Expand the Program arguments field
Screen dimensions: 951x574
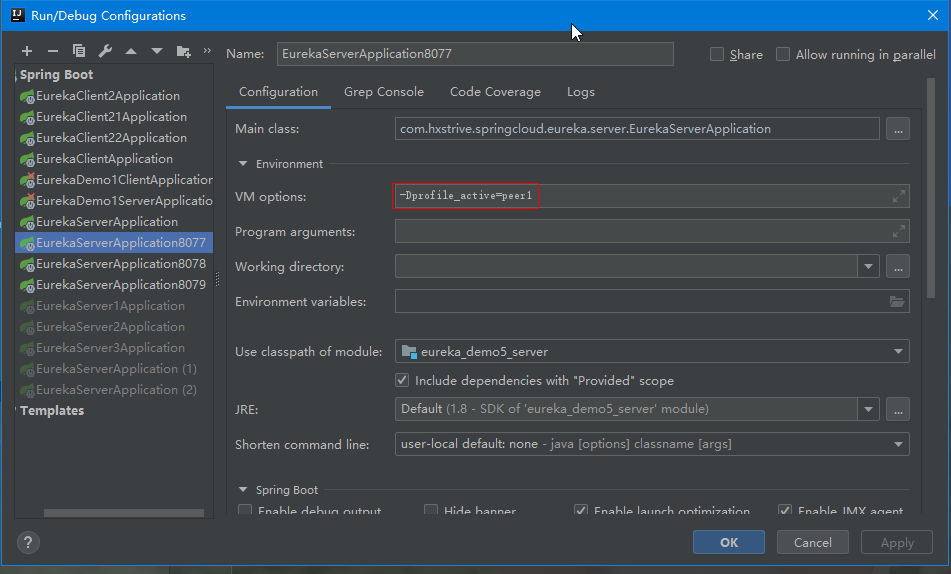[x=898, y=231]
